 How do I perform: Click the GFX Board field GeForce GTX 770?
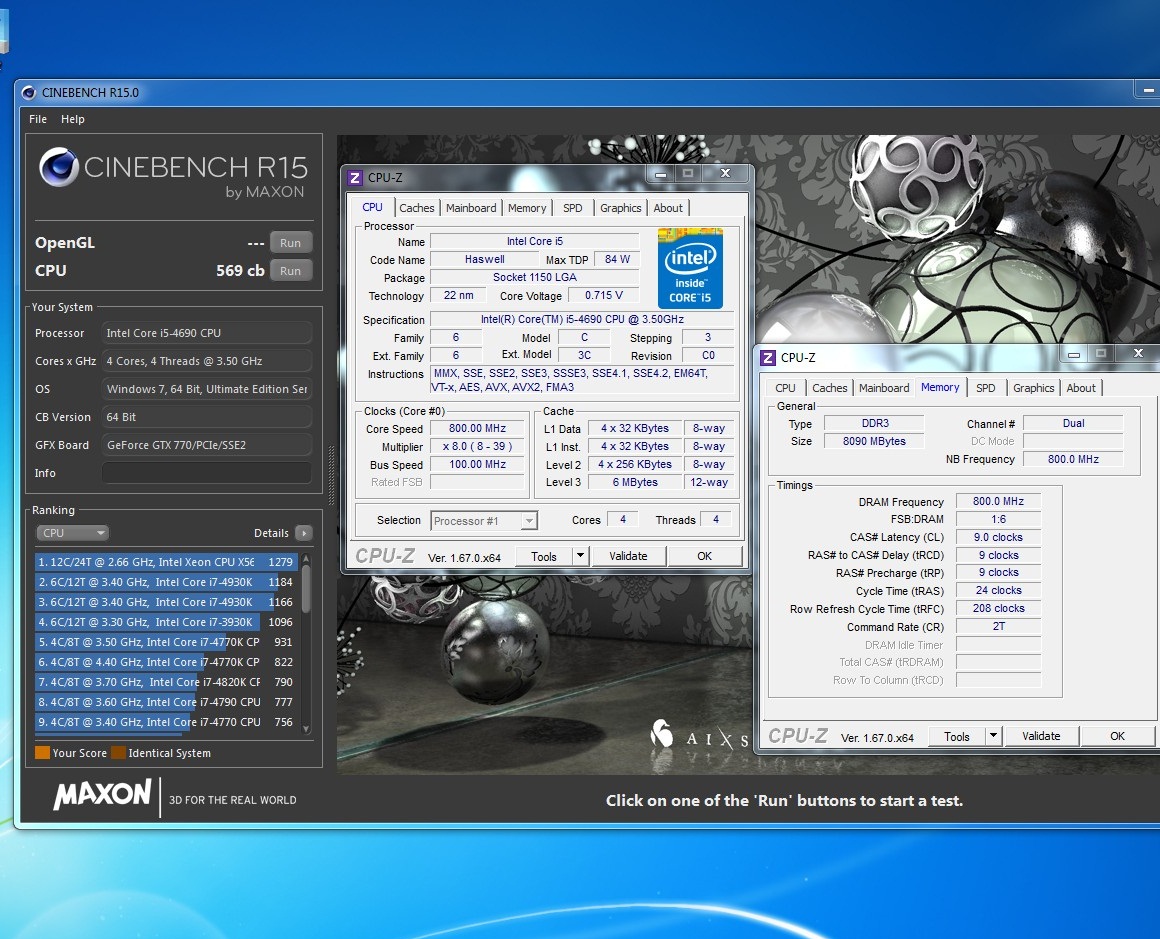tap(206, 445)
